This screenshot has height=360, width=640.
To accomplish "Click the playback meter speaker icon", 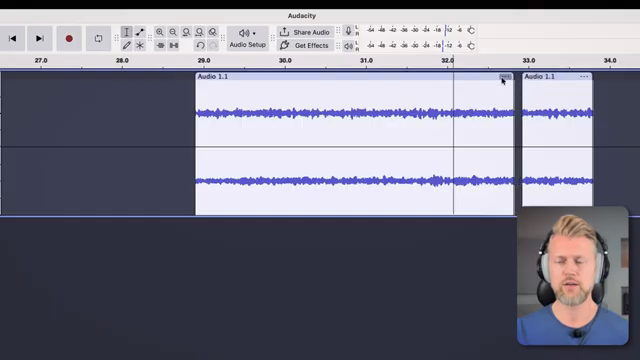I will (348, 46).
